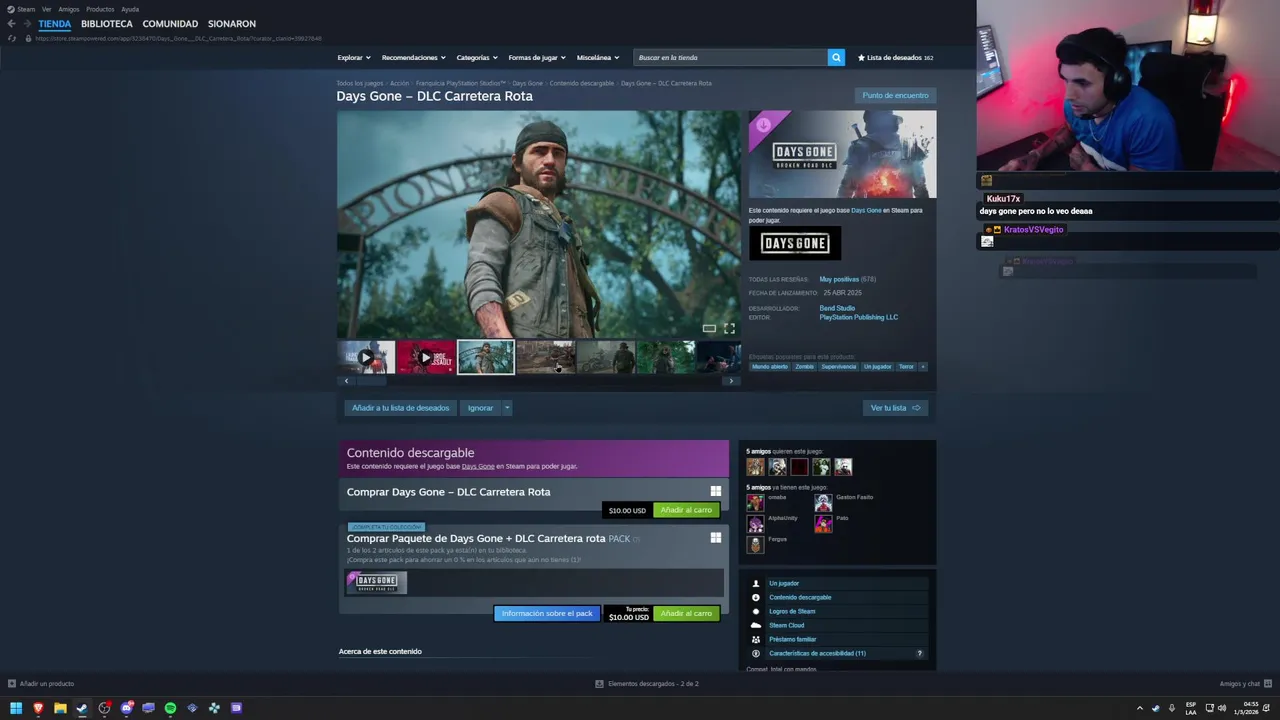Open the fullscreen screenshot view
1280x720 pixels.
[x=729, y=328]
